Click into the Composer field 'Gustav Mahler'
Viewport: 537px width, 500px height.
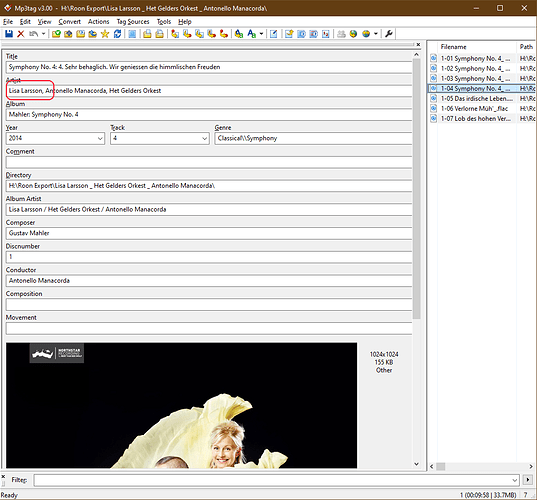209,233
